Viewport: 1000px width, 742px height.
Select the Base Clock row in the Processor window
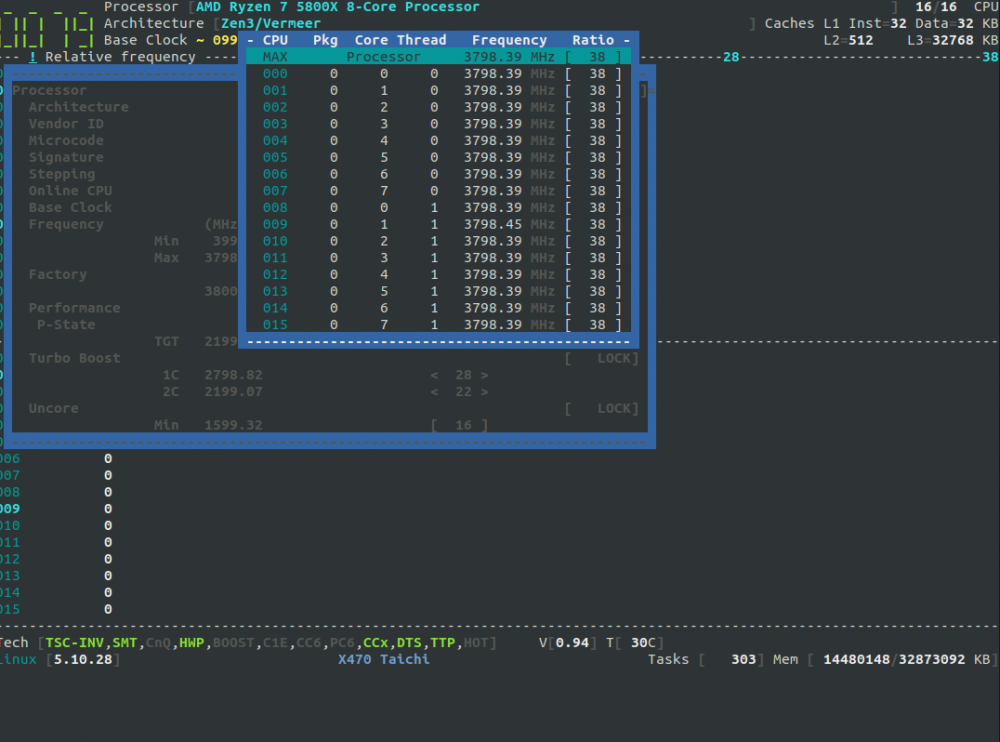[70, 207]
